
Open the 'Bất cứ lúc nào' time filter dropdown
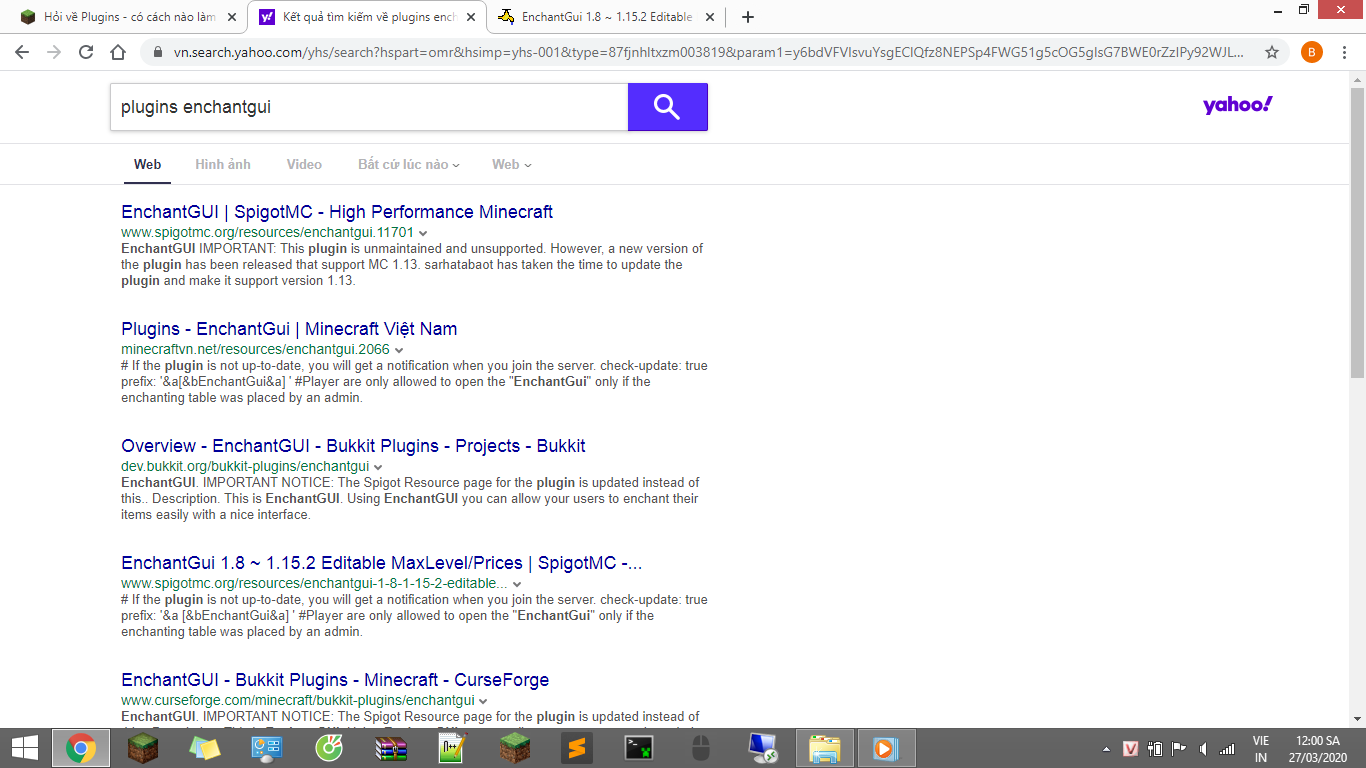tap(409, 164)
